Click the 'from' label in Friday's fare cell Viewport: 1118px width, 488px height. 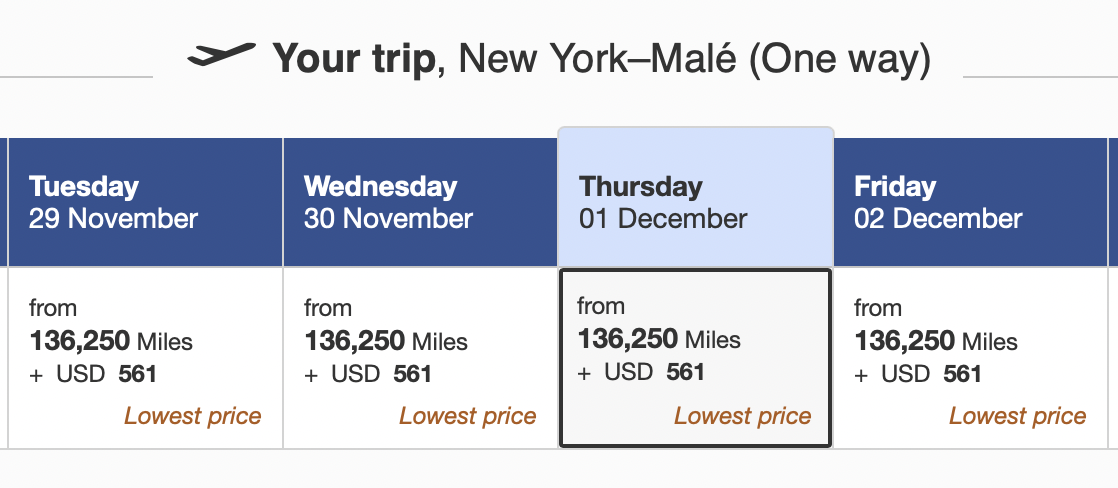[x=878, y=308]
